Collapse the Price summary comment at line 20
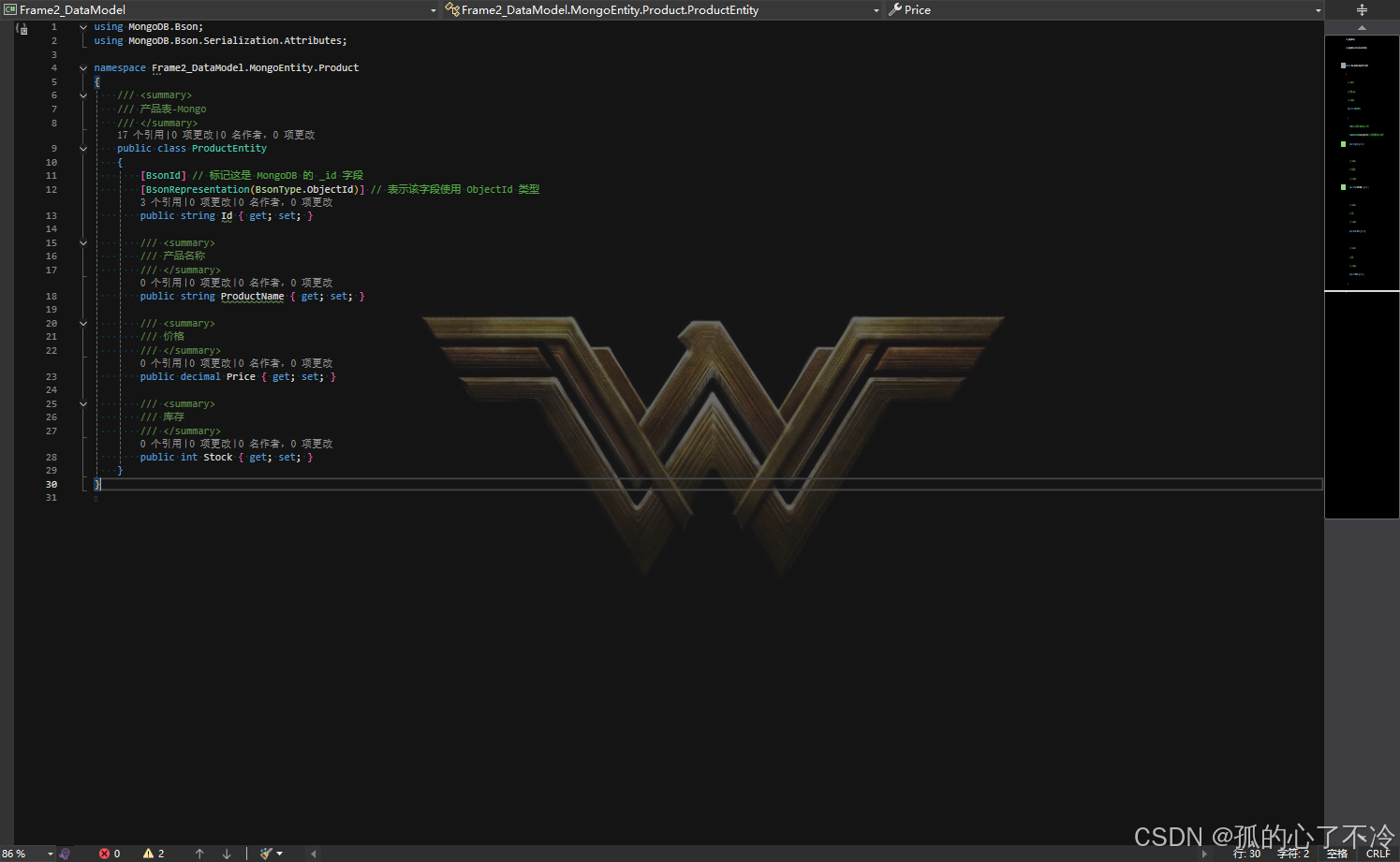This screenshot has width=1400, height=862. [83, 324]
